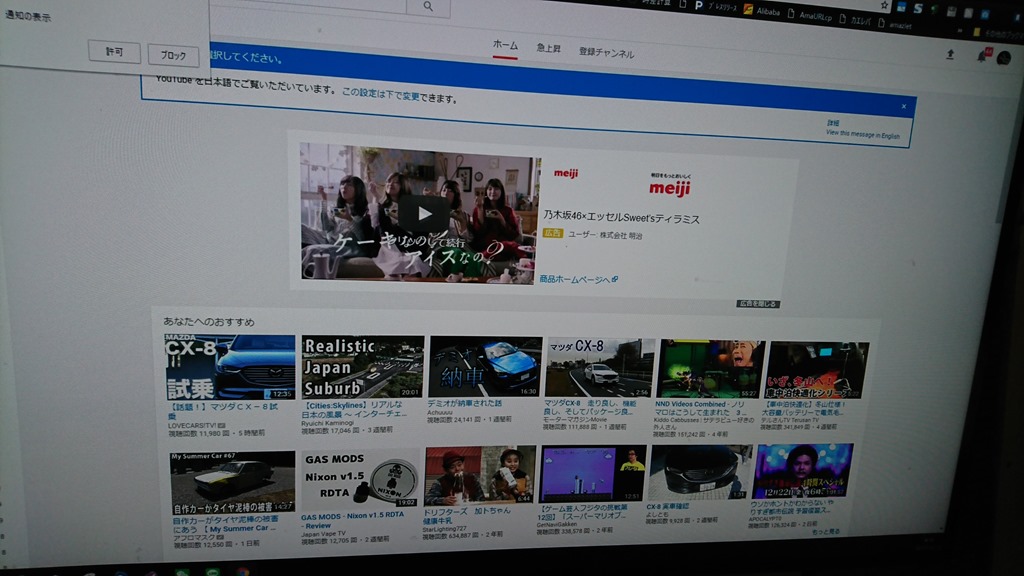1024x576 pixels.
Task: Bookmark this page with the star icon
Action: (x=884, y=5)
